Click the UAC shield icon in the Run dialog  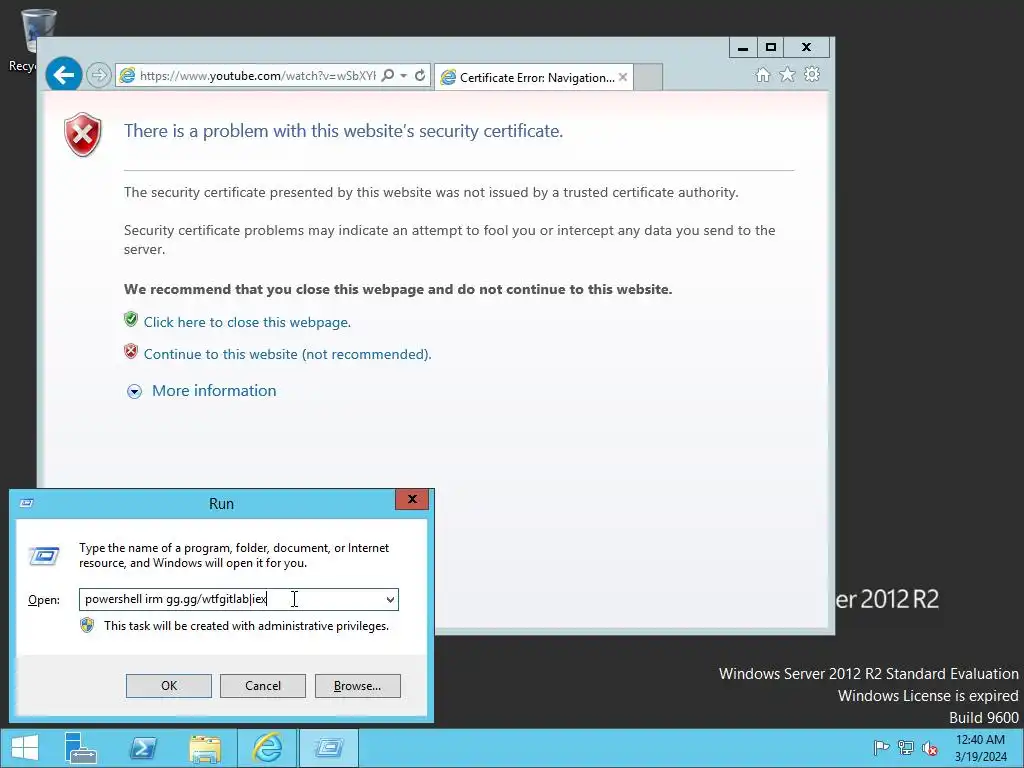[87, 626]
